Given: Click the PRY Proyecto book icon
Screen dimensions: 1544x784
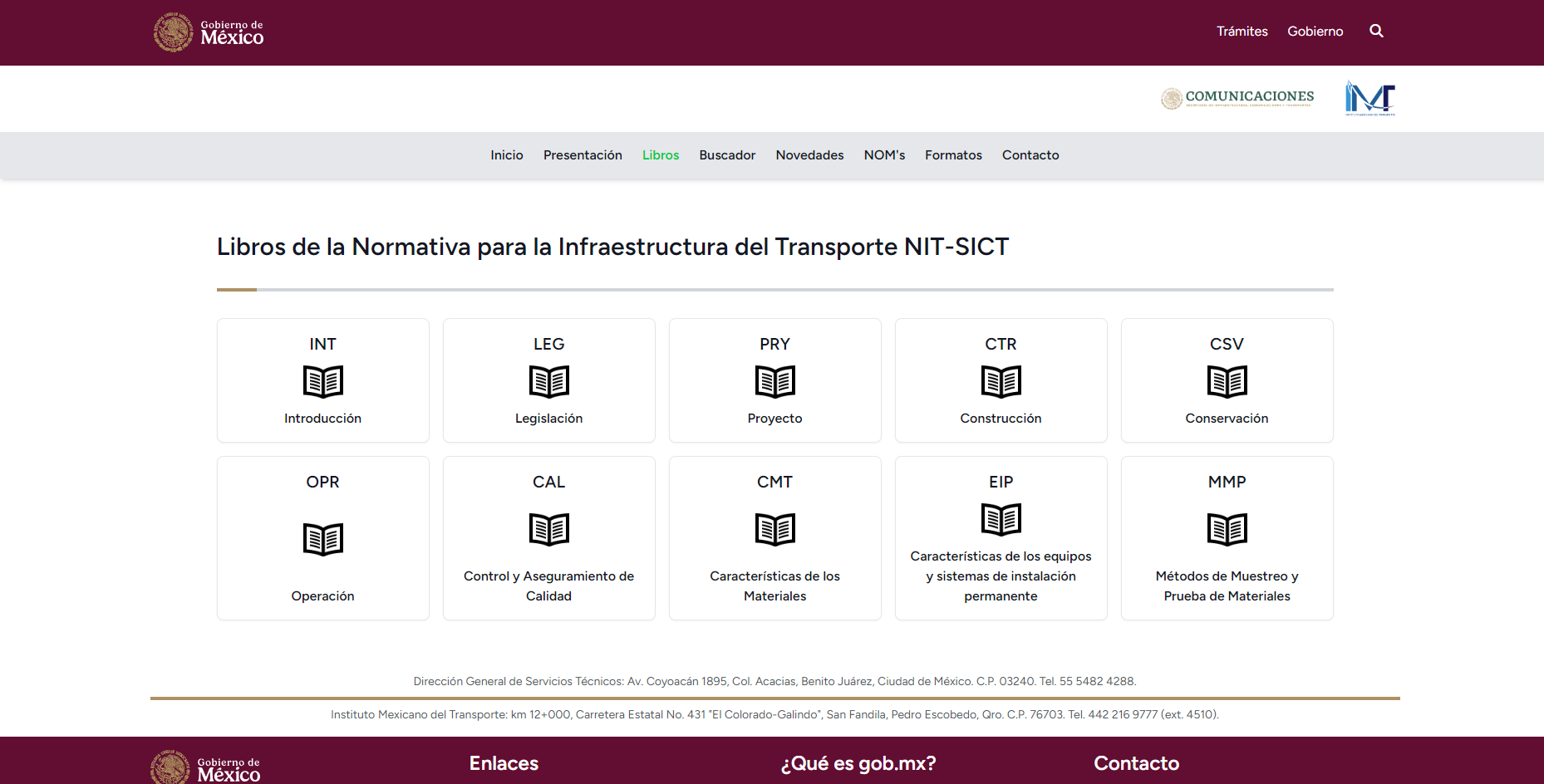Looking at the screenshot, I should (774, 382).
